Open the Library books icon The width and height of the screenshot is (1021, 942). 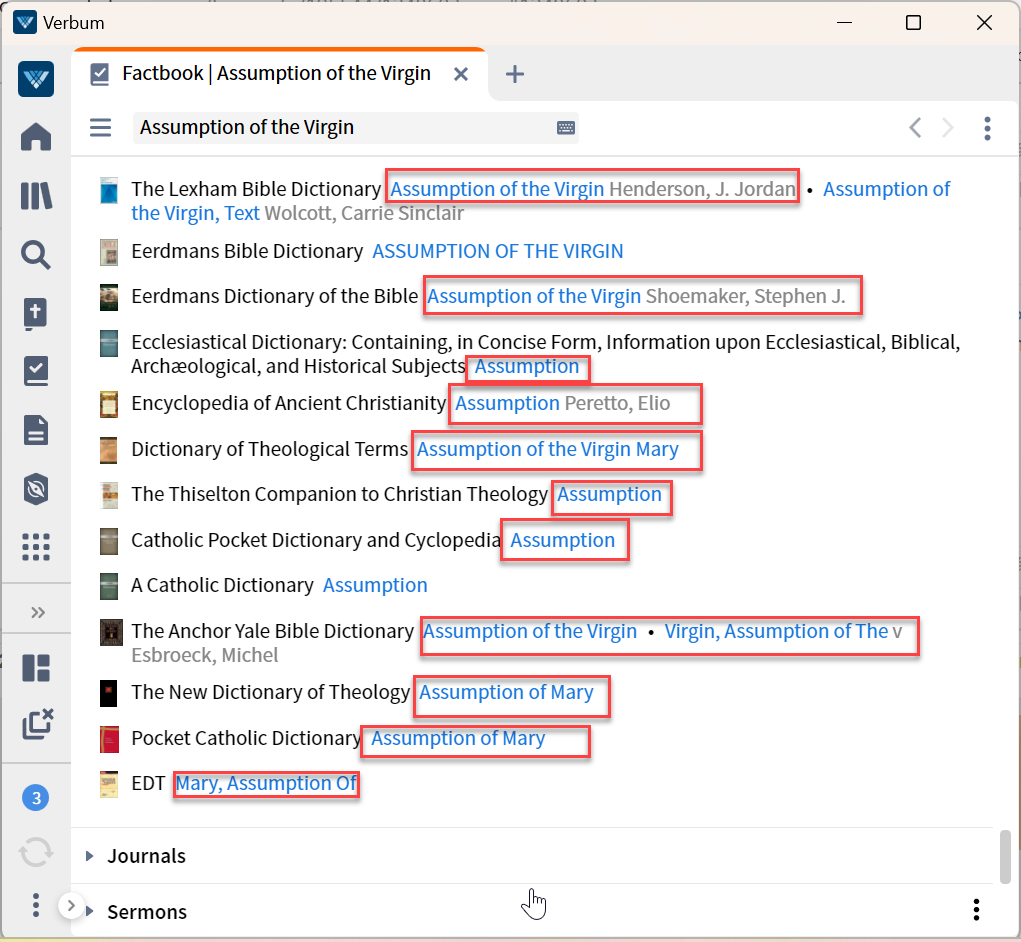pyautogui.click(x=36, y=195)
